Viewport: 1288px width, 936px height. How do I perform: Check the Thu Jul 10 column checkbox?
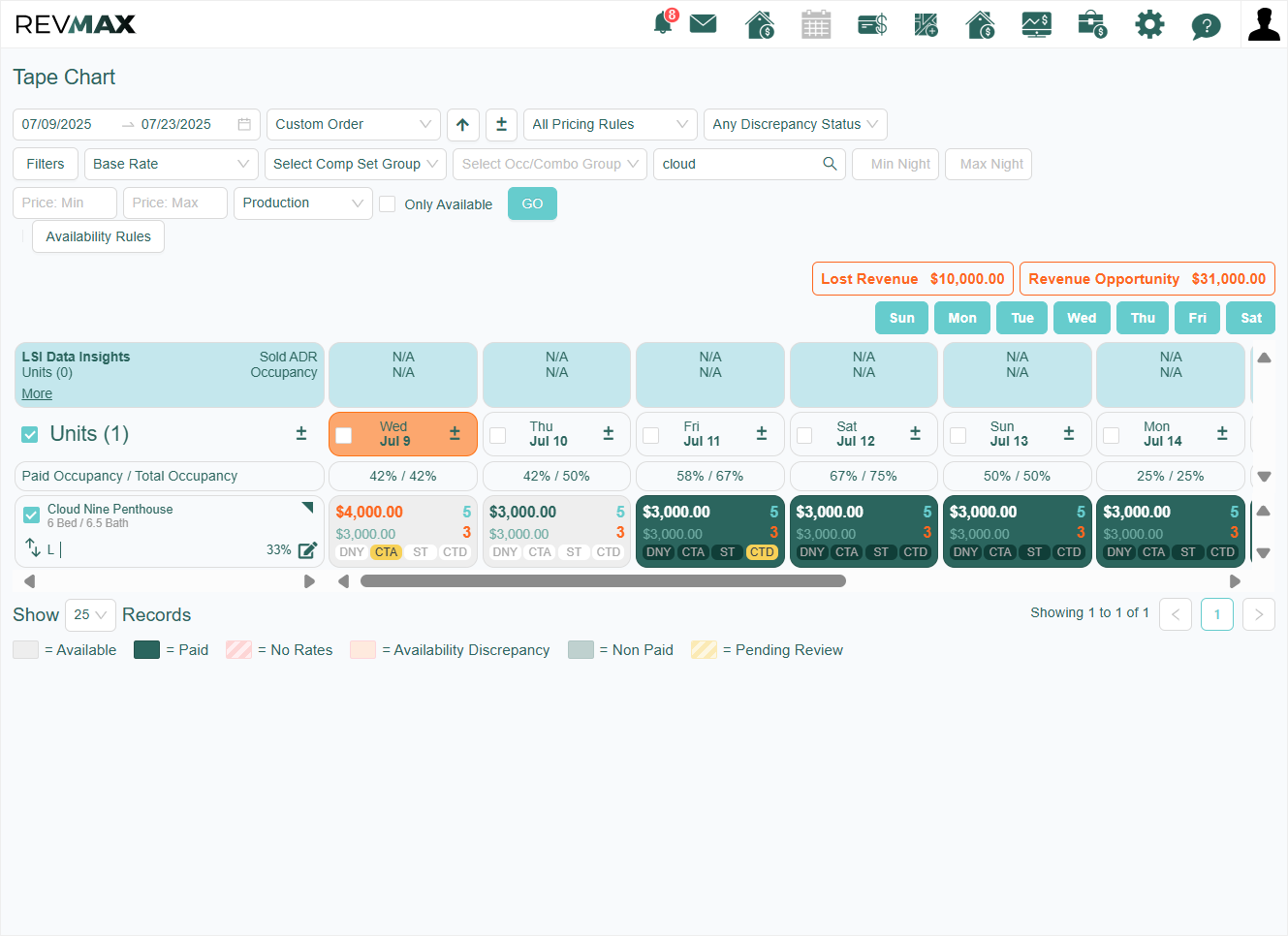[x=498, y=436]
